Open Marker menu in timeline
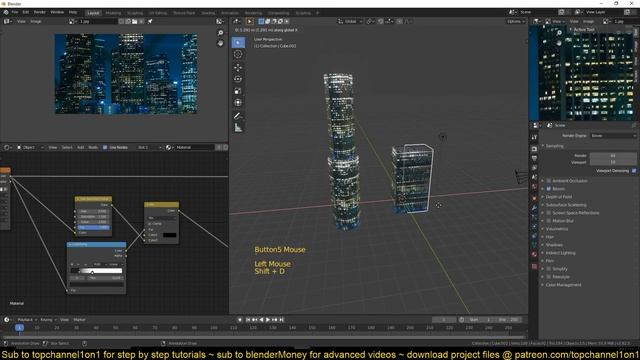This screenshot has width=640, height=360. pos(79,320)
